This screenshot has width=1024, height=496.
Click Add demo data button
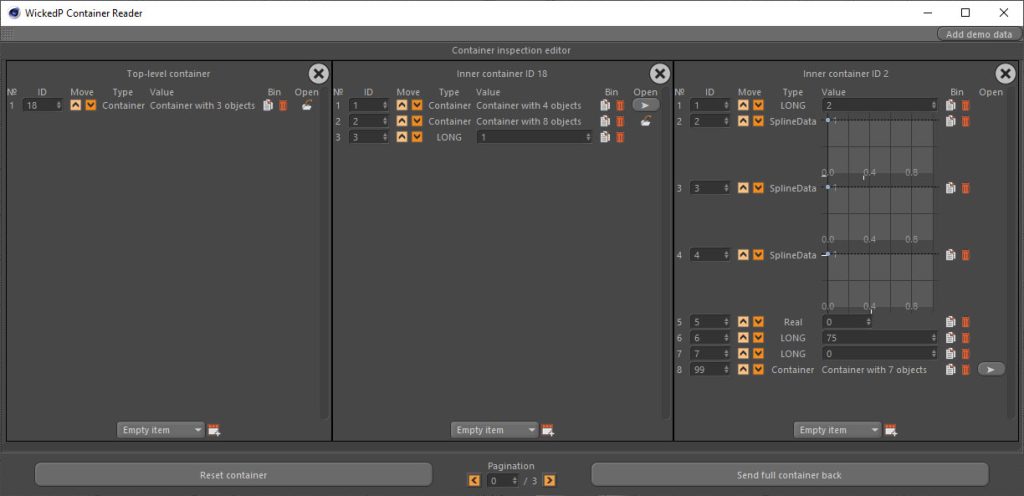click(978, 35)
